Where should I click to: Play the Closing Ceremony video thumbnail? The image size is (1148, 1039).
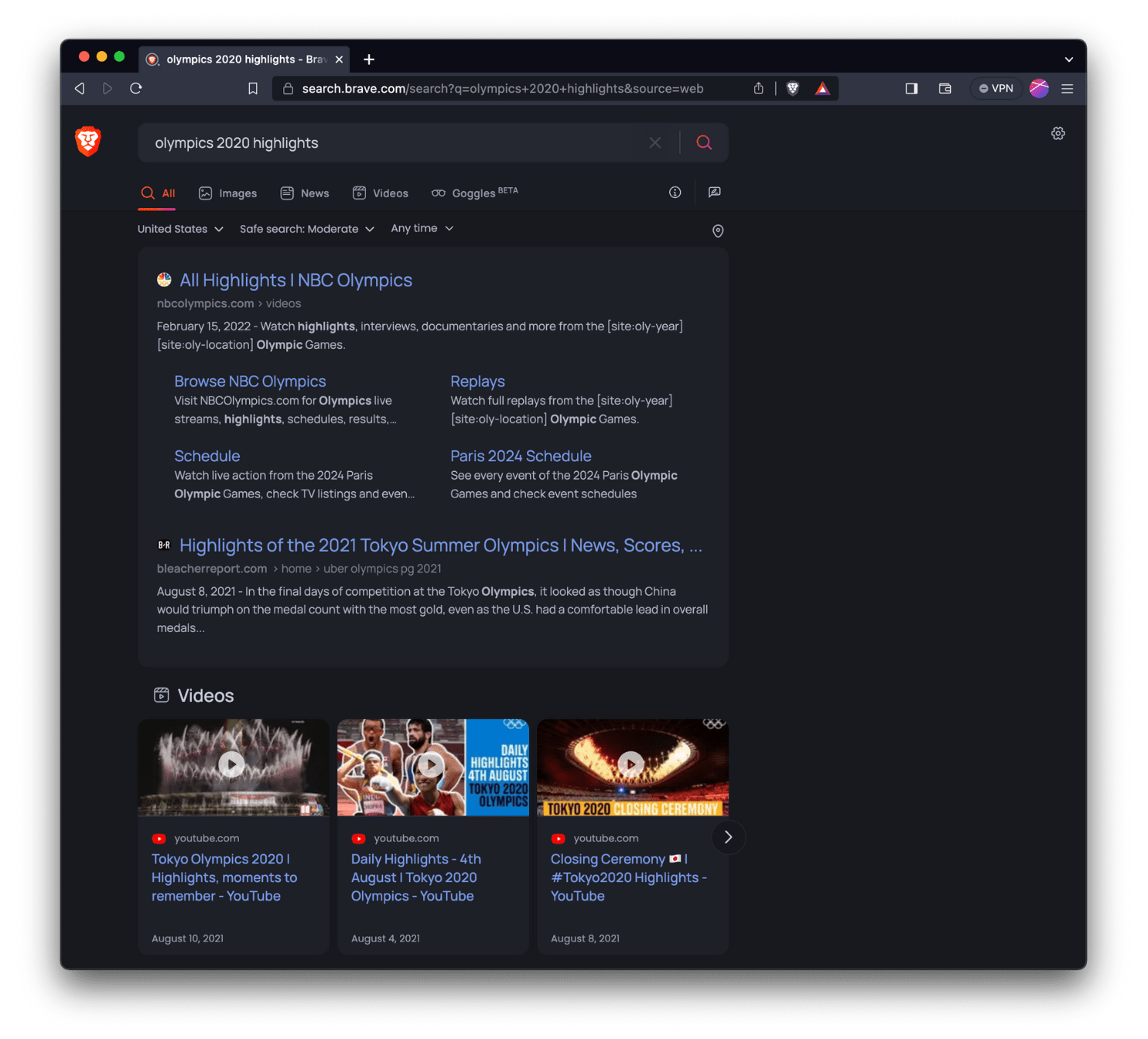tap(633, 767)
